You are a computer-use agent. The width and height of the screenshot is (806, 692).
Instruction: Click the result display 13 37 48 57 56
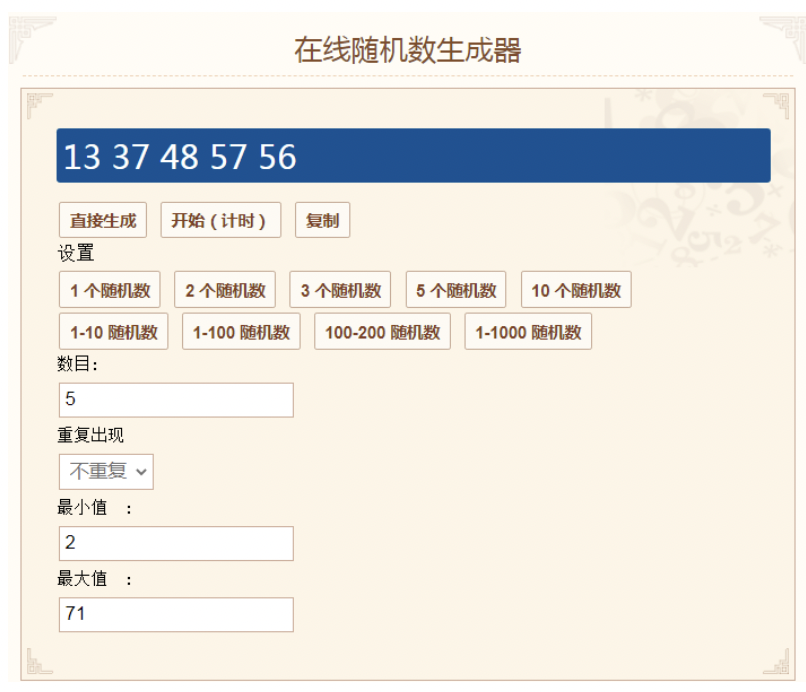click(x=413, y=156)
